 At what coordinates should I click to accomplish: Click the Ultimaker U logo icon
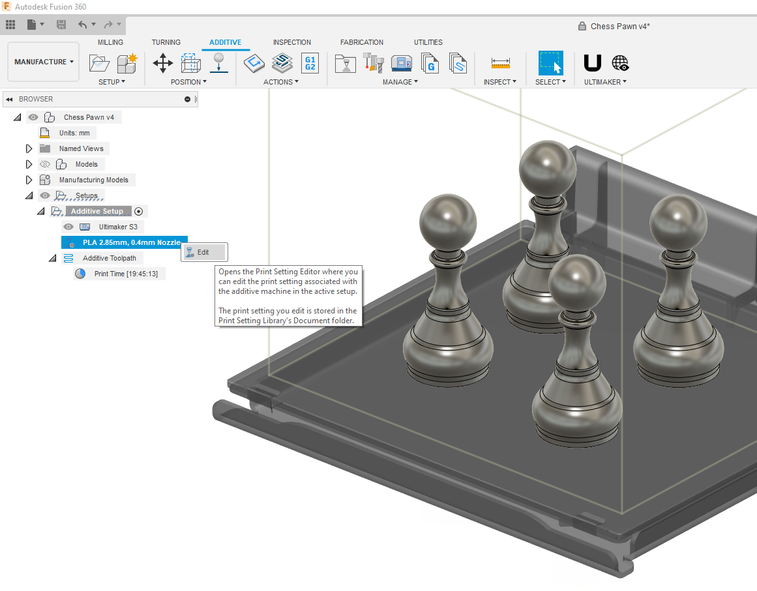click(x=592, y=63)
